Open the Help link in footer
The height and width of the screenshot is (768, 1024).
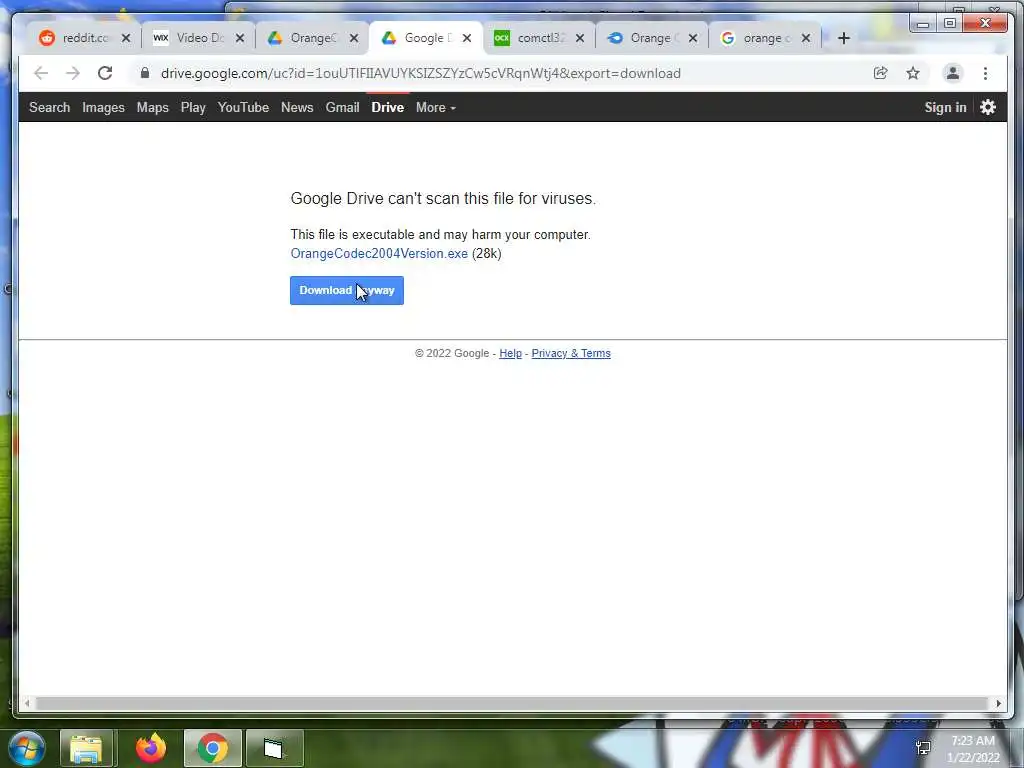(x=510, y=353)
